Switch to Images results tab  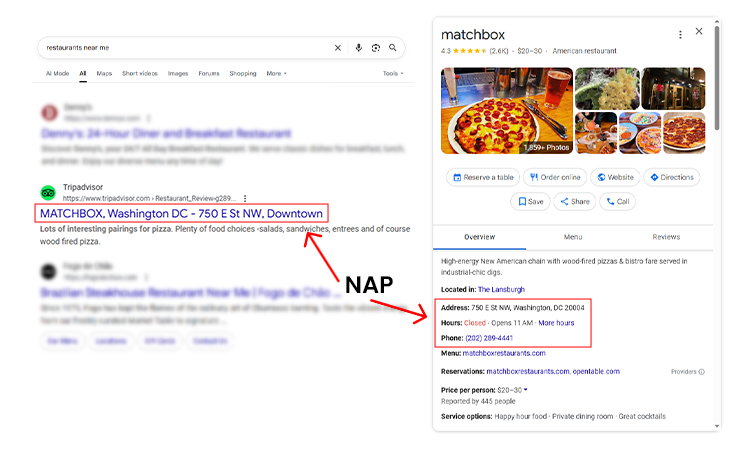(x=178, y=74)
